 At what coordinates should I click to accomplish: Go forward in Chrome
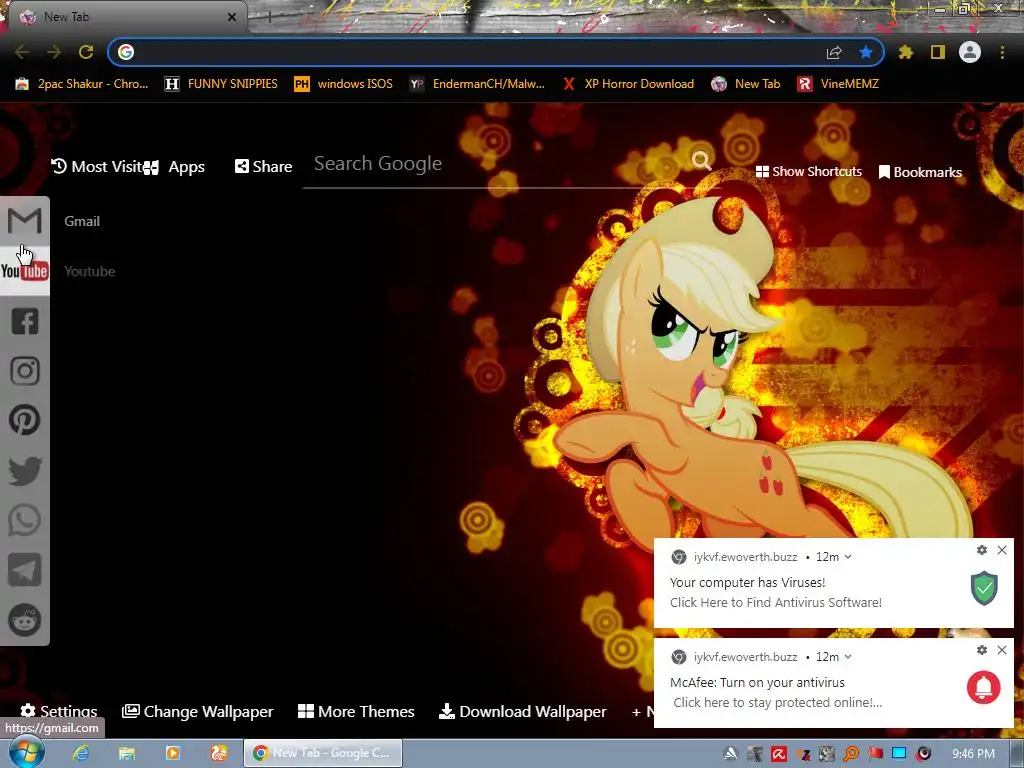pyautogui.click(x=54, y=52)
